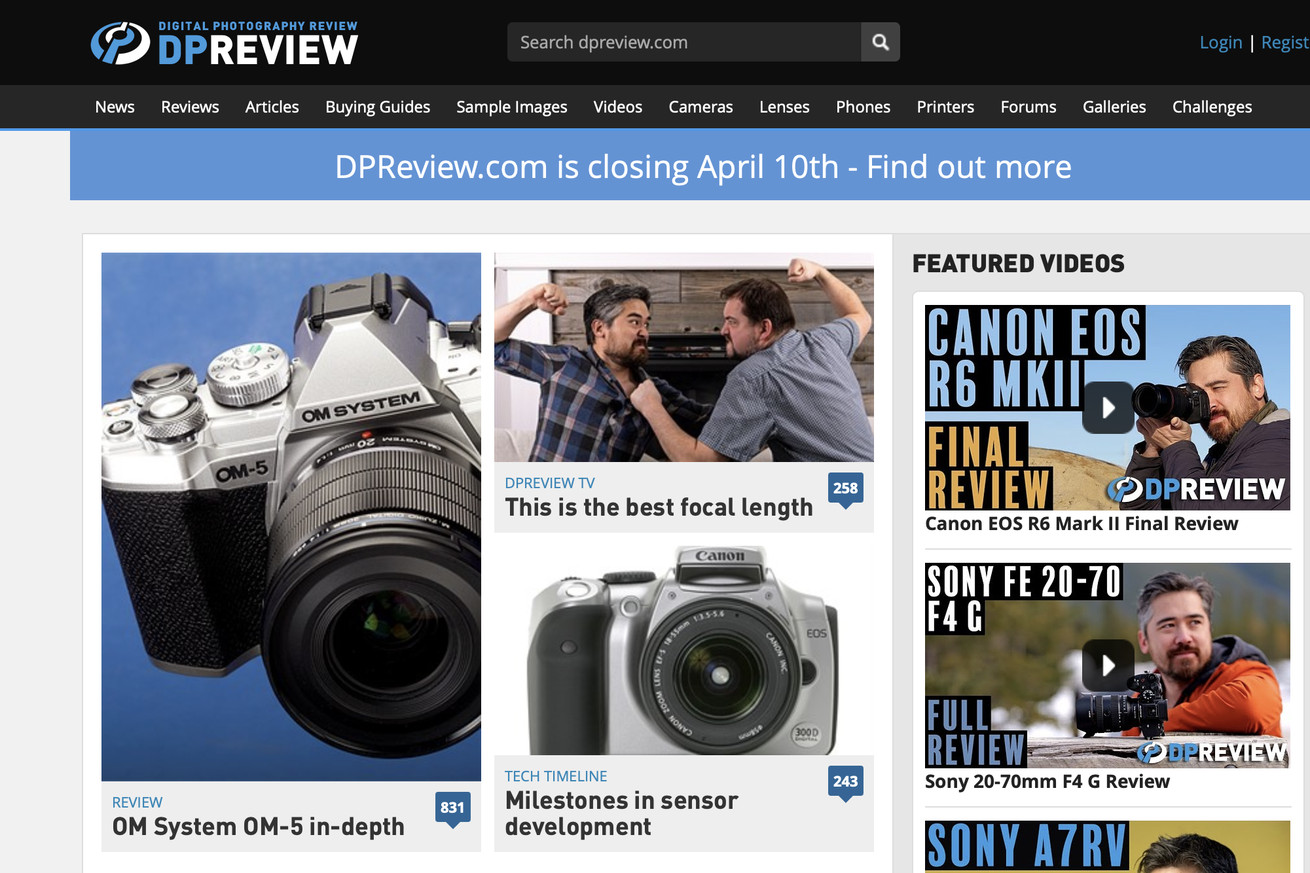Image resolution: width=1310 pixels, height=873 pixels.
Task: Open the Galleries section
Action: 1114,107
